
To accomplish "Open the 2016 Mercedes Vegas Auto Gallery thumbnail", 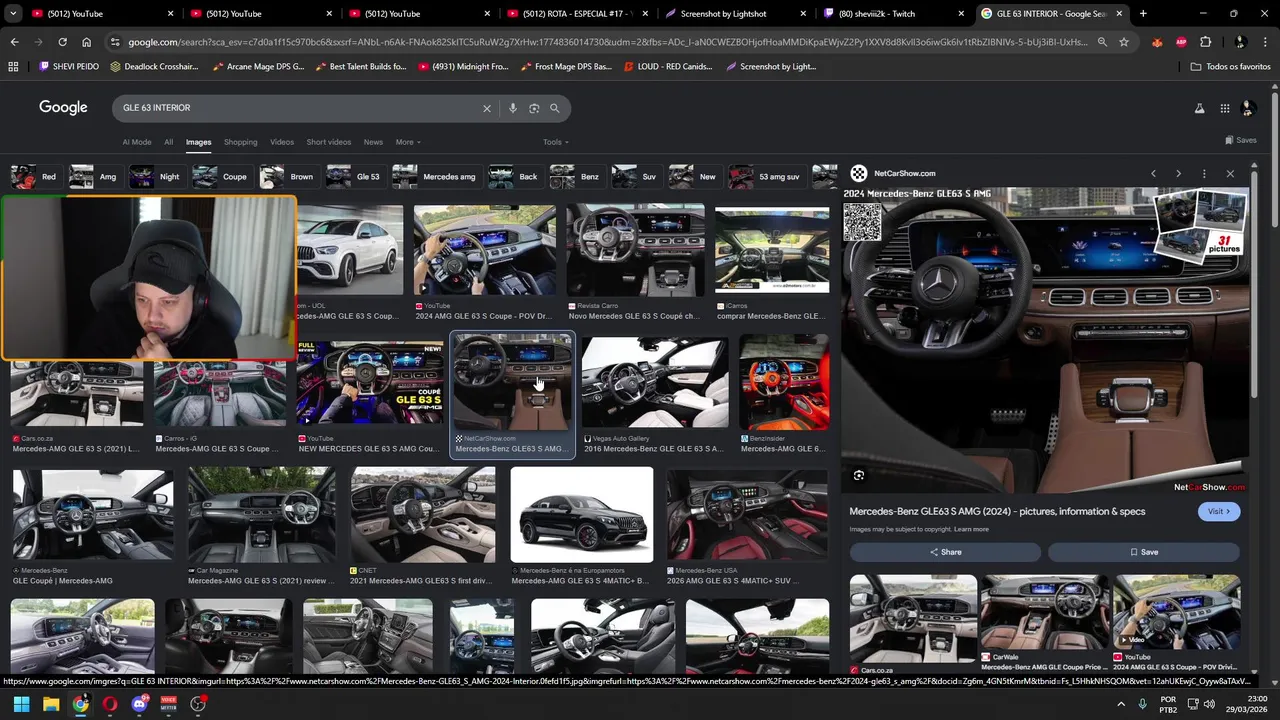I will pos(655,383).
